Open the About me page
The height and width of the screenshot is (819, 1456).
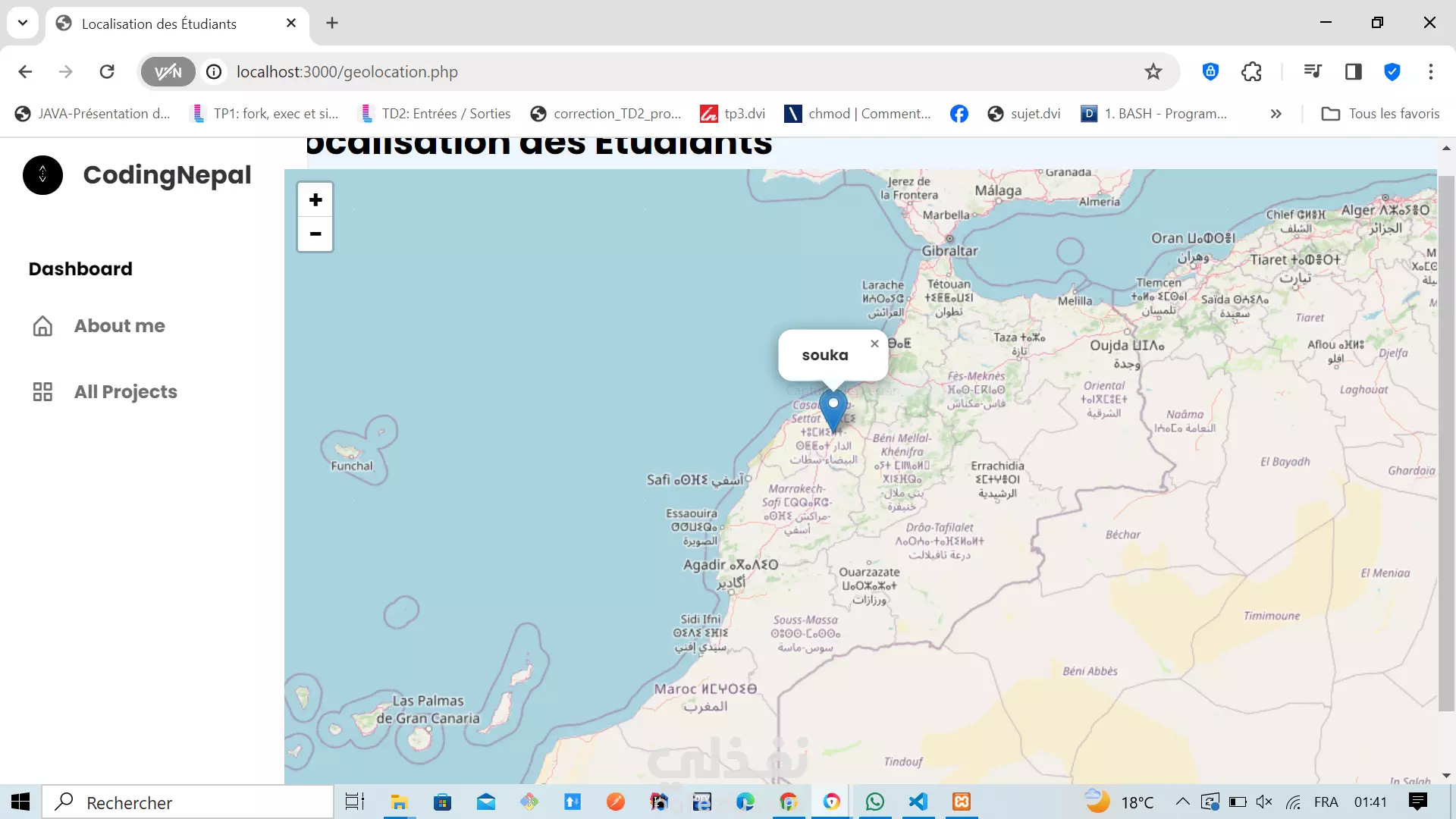coord(119,326)
